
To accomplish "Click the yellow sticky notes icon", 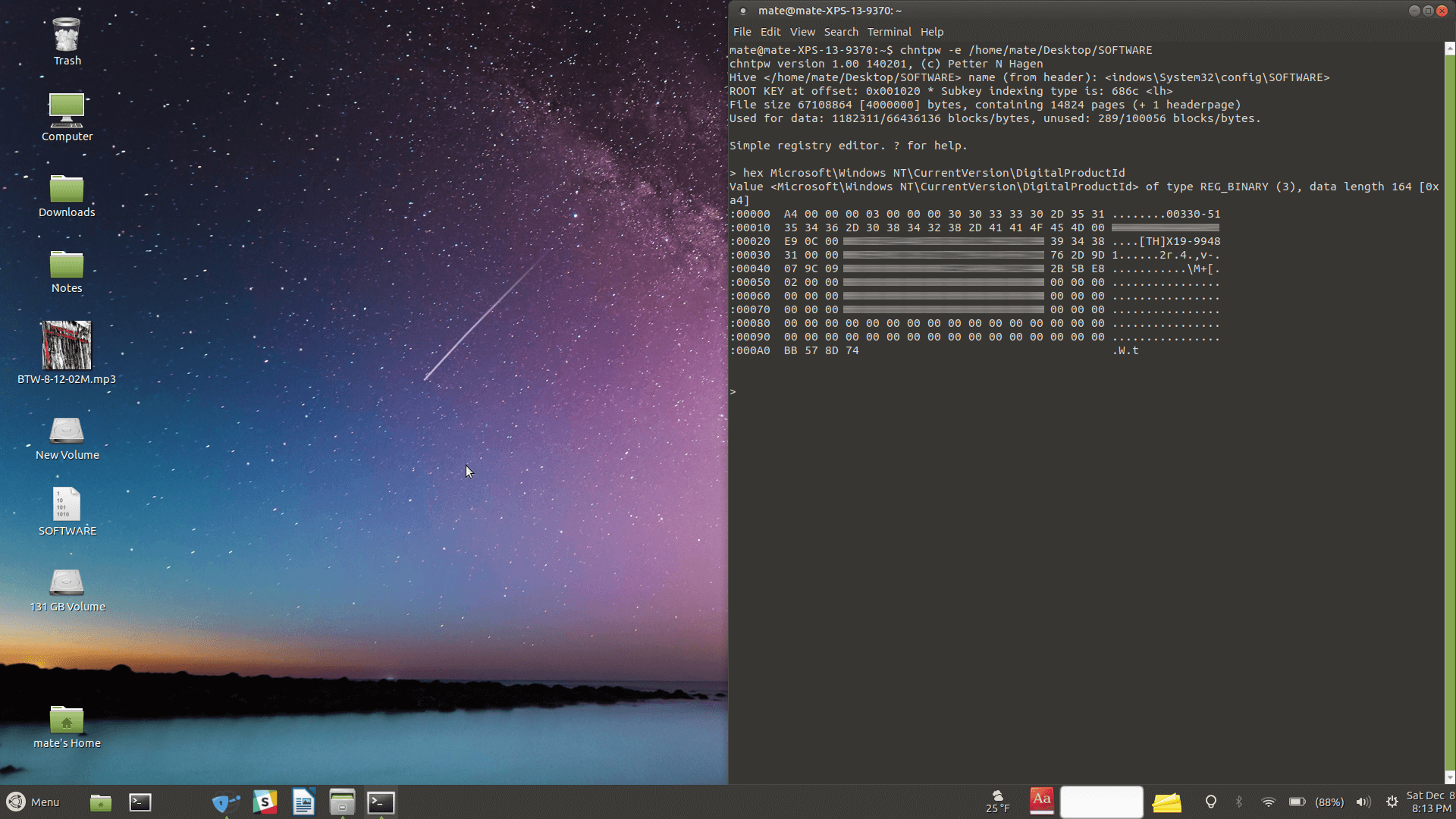I will click(1166, 802).
